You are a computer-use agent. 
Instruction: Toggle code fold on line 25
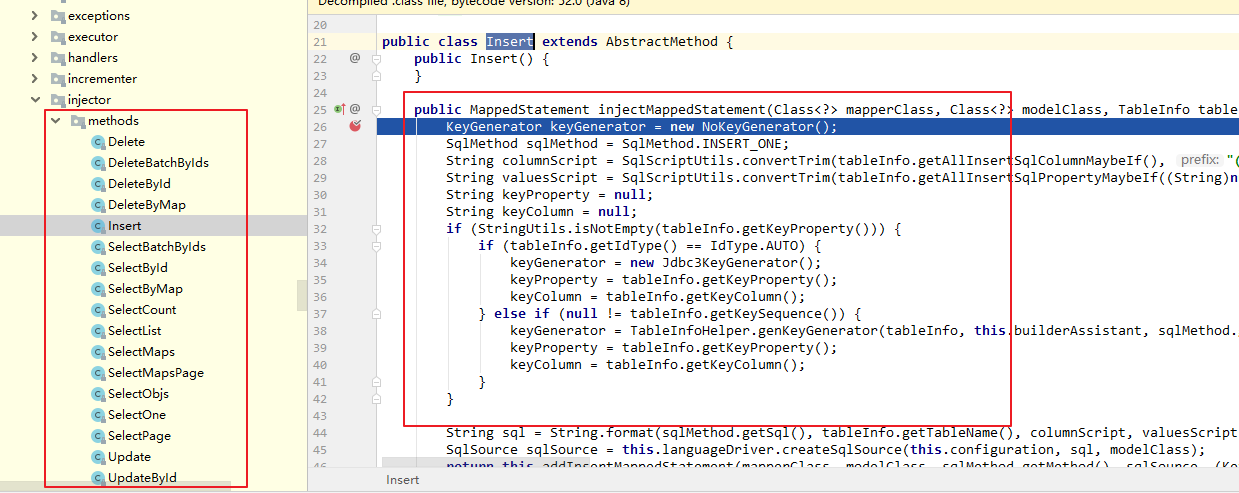point(376,109)
